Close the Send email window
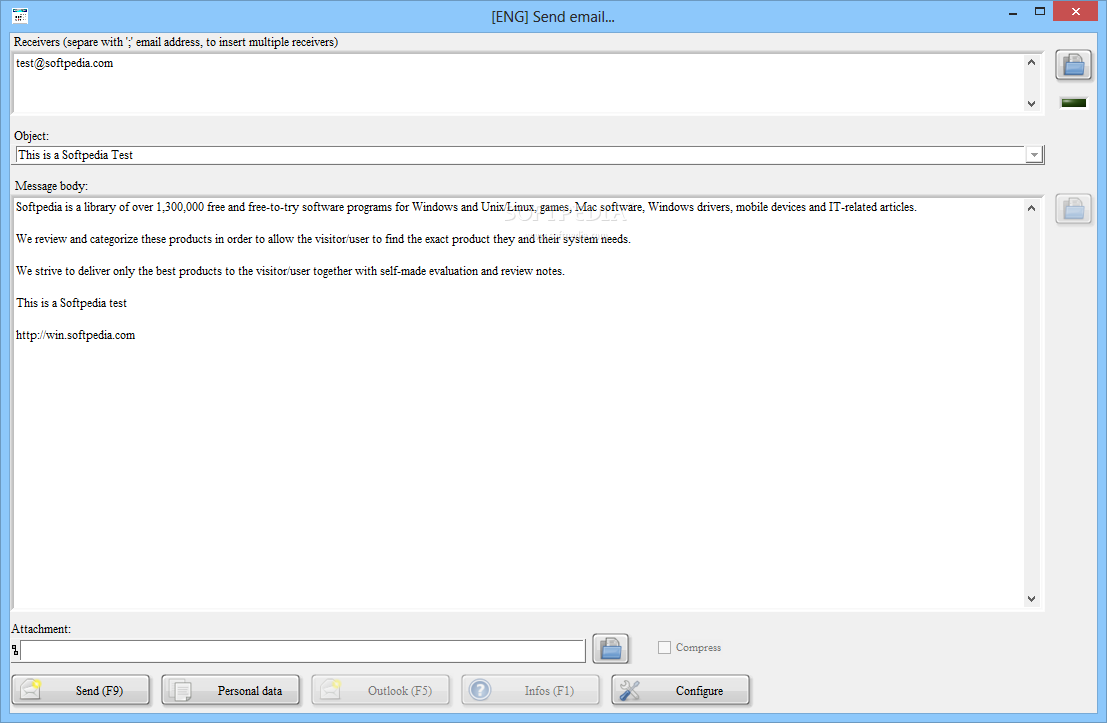The height and width of the screenshot is (723, 1107). 1075,11
